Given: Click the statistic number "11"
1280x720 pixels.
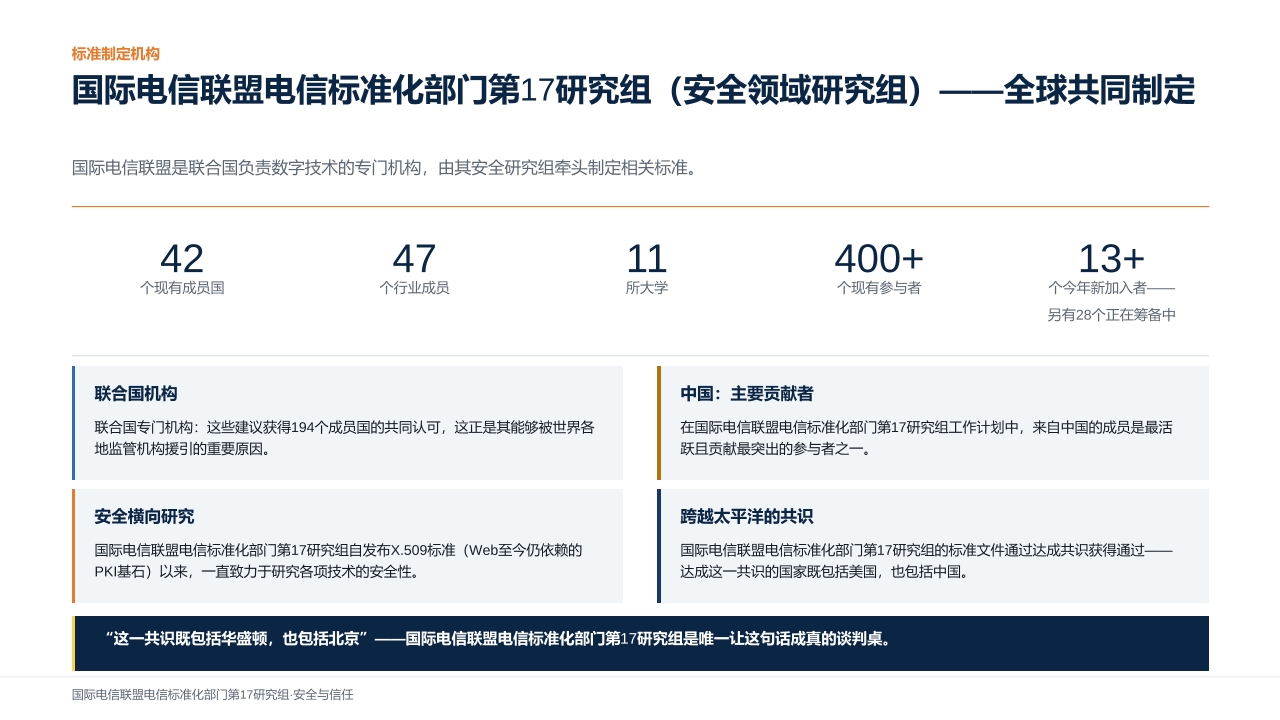Looking at the screenshot, I should pyautogui.click(x=647, y=259).
